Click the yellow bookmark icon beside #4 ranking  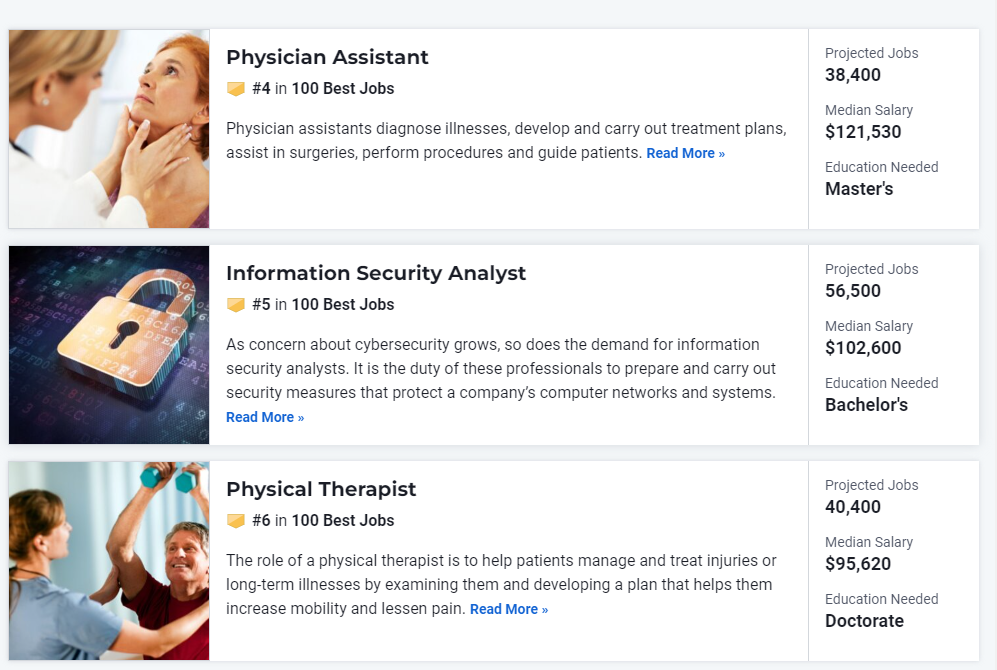coord(236,89)
